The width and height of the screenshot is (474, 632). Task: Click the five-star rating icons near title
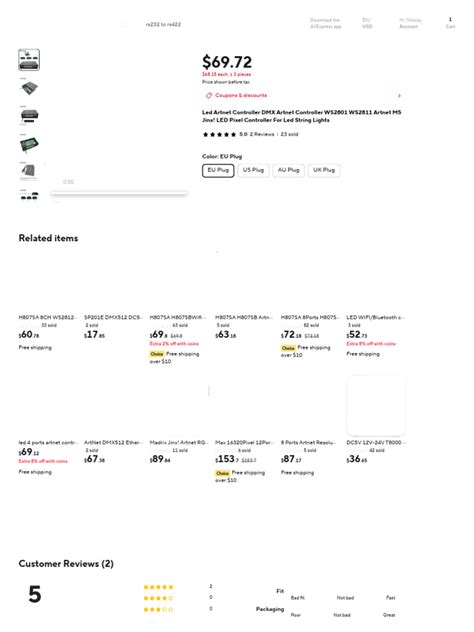tap(219, 134)
